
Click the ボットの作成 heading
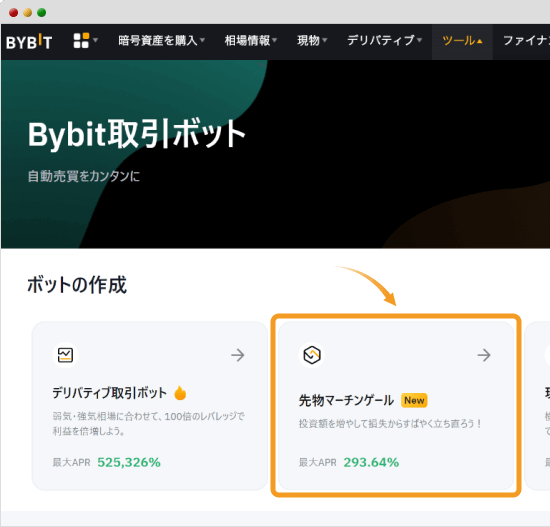pyautogui.click(x=77, y=285)
